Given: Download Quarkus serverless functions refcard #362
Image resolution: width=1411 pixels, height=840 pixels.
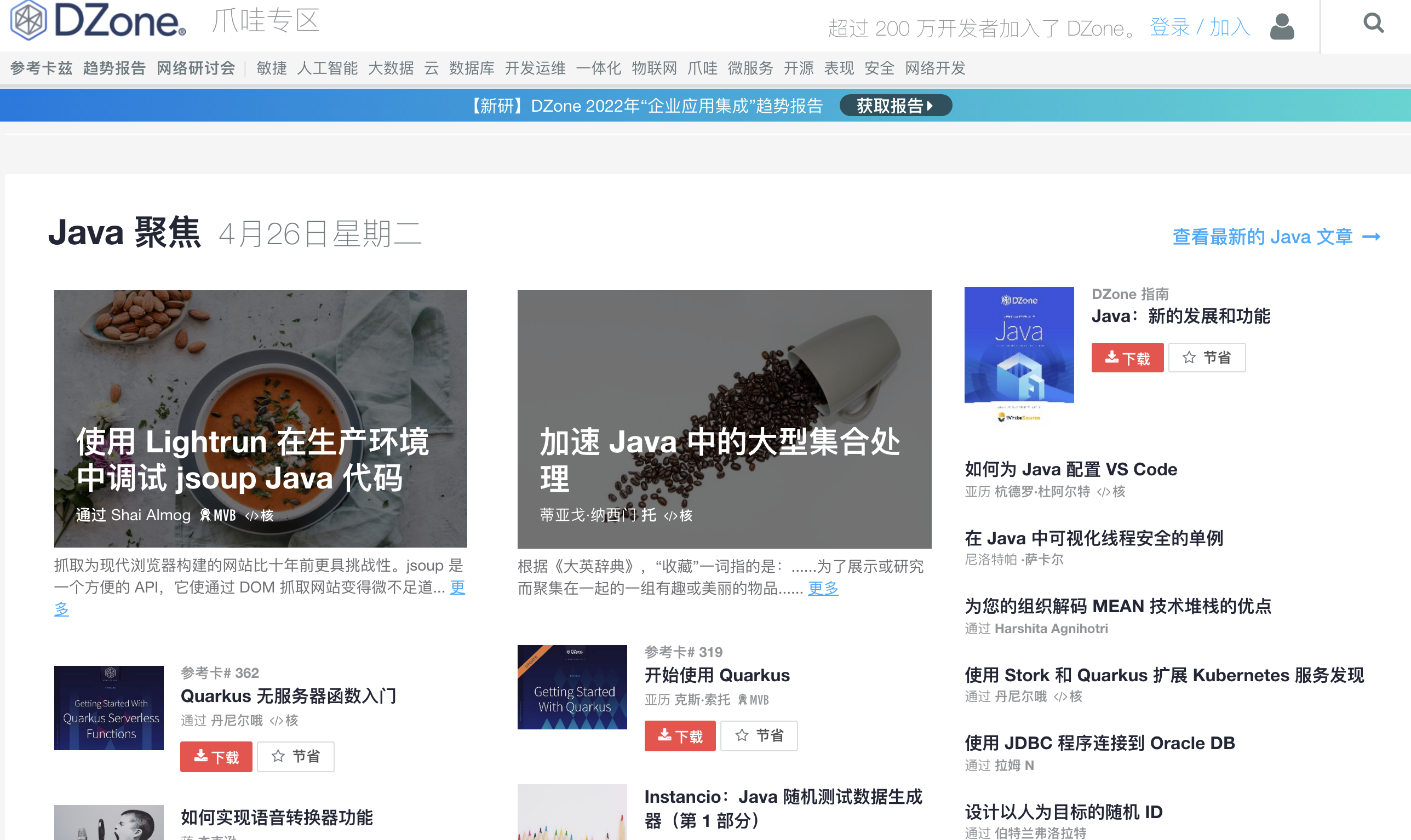Looking at the screenshot, I should (216, 757).
